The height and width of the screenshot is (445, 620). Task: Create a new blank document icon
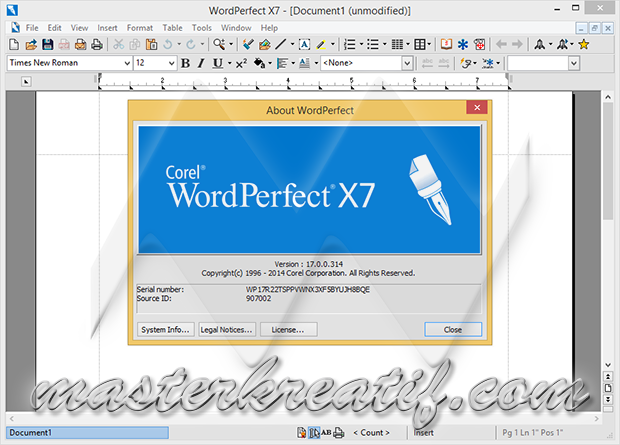pos(14,44)
